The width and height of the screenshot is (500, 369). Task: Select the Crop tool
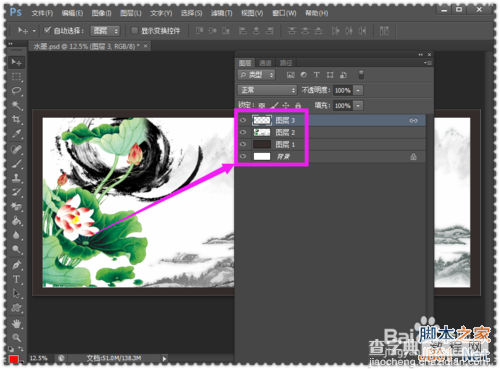click(16, 119)
